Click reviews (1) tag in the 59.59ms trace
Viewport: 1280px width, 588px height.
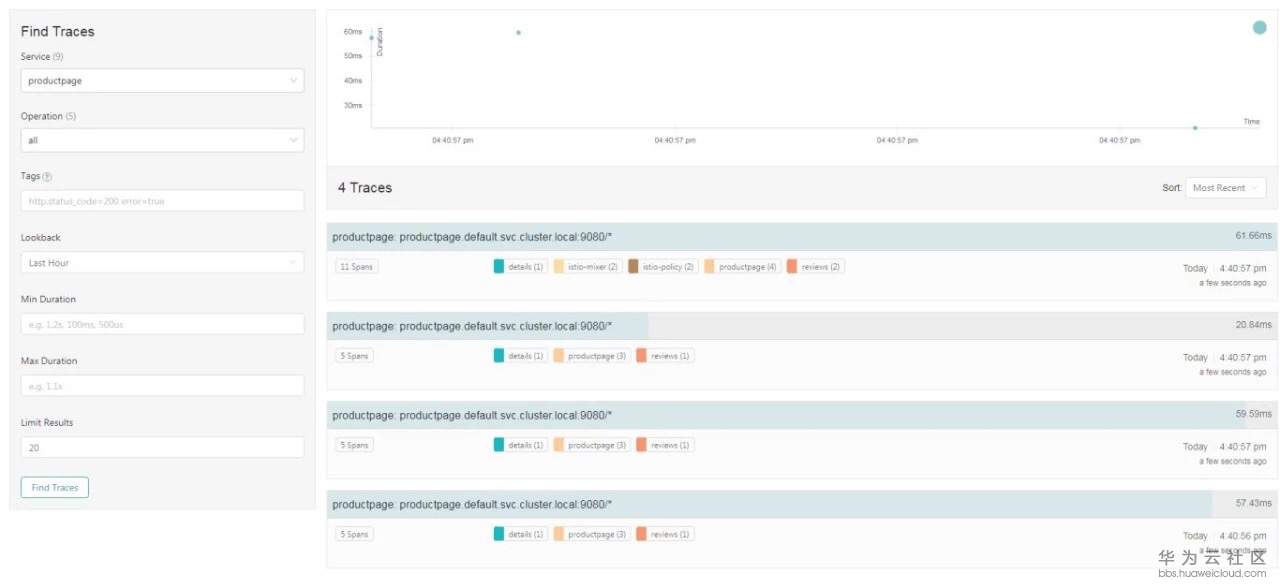665,445
